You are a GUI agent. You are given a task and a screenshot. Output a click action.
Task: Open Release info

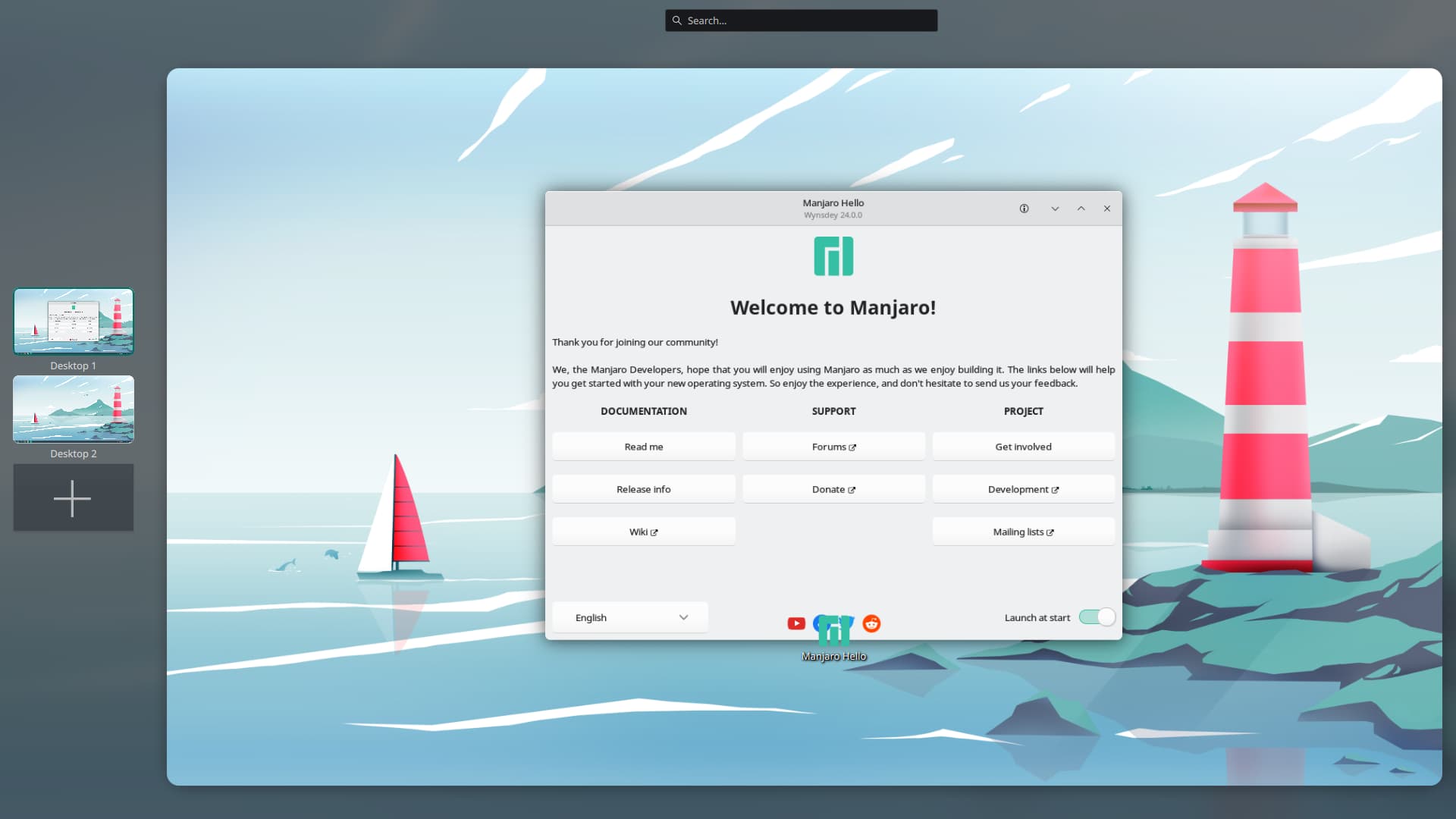644,489
